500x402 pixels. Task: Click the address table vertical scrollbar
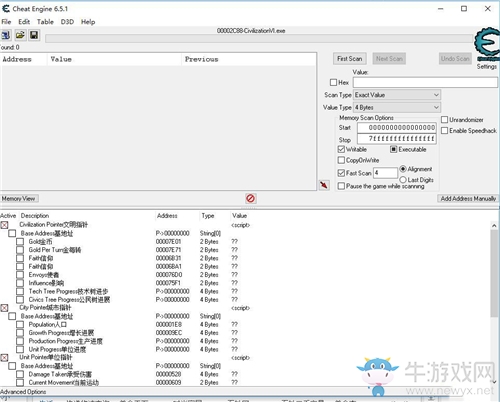point(494,273)
